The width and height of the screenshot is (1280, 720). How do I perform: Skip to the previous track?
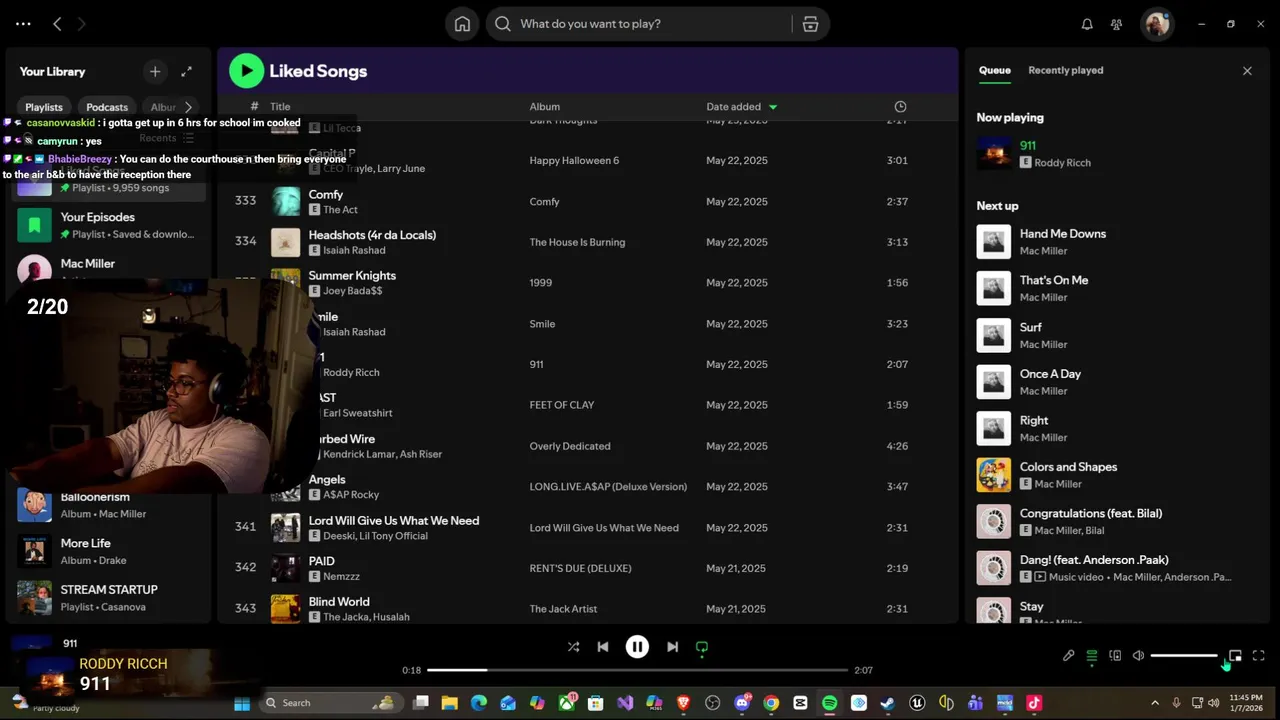point(603,647)
